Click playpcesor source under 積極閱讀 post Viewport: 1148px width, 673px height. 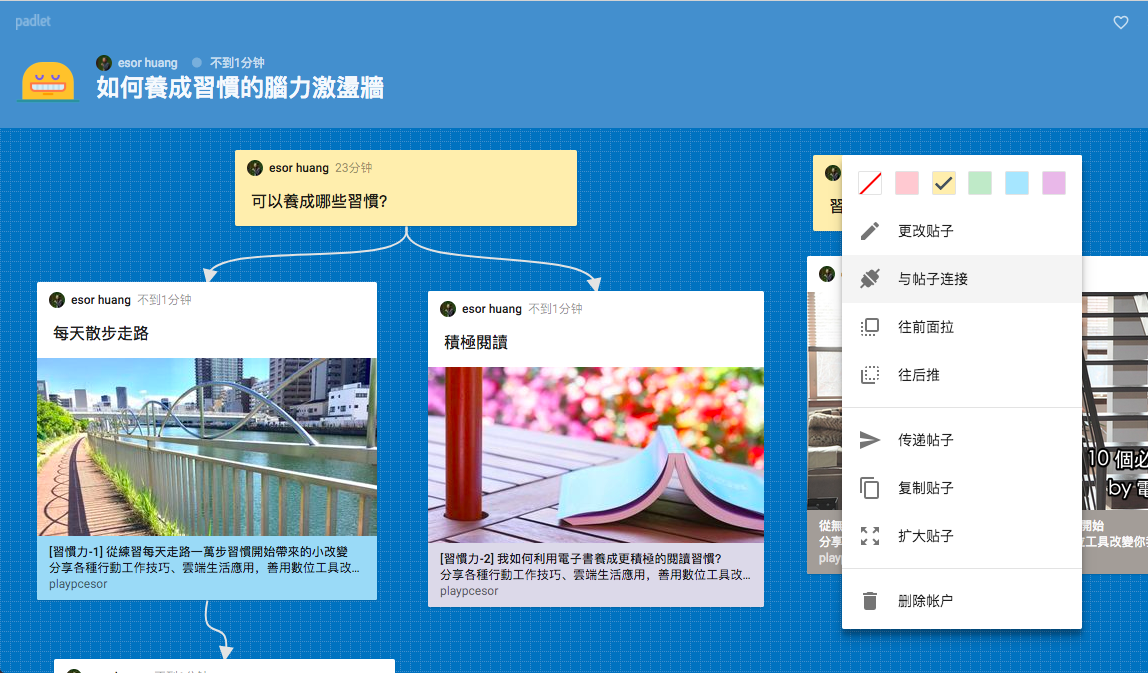click(x=469, y=591)
